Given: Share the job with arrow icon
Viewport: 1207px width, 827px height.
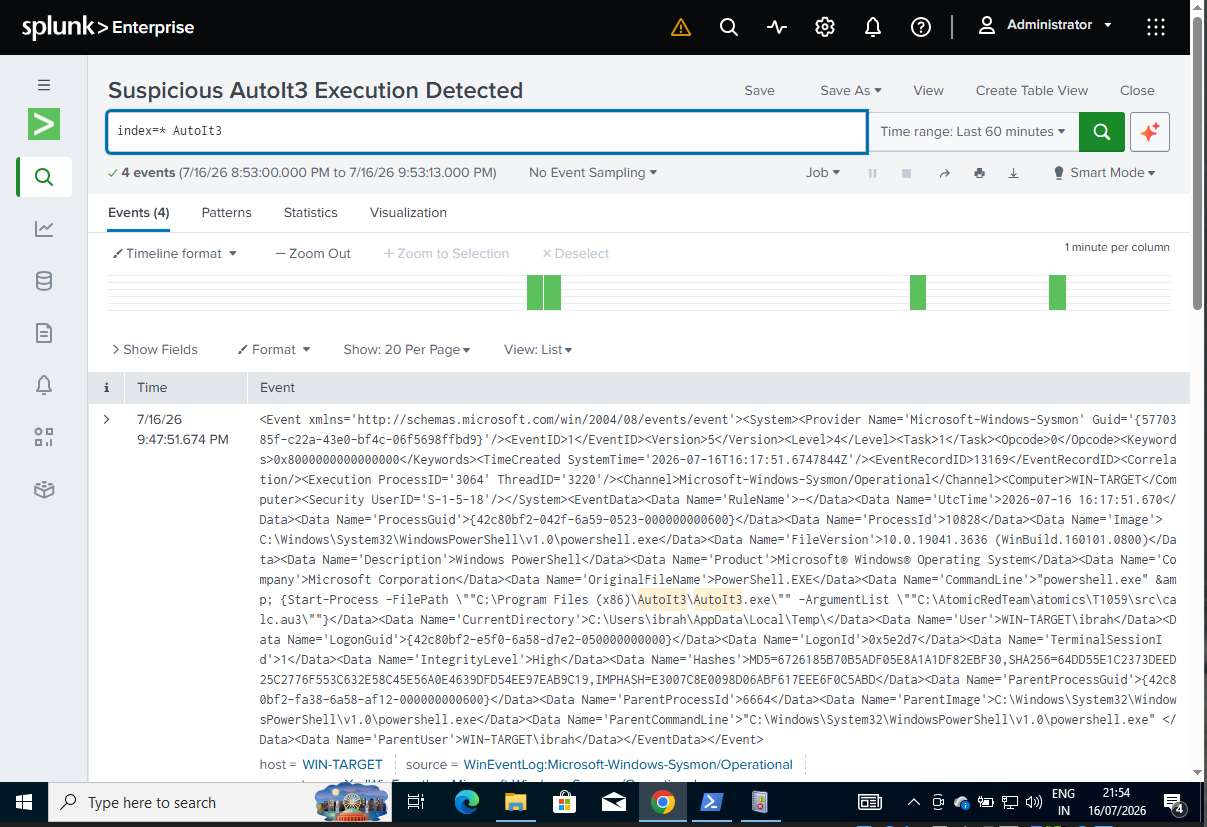Looking at the screenshot, I should (944, 173).
